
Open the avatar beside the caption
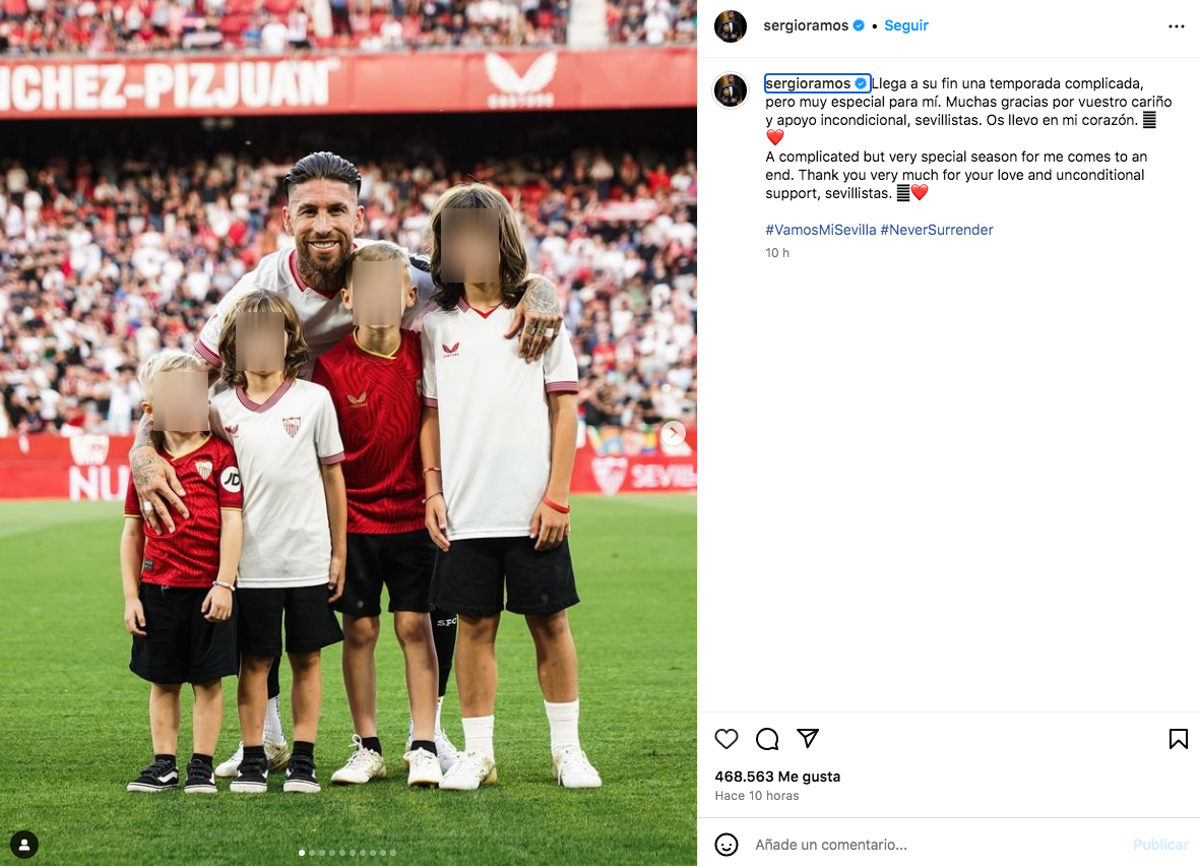click(x=730, y=90)
